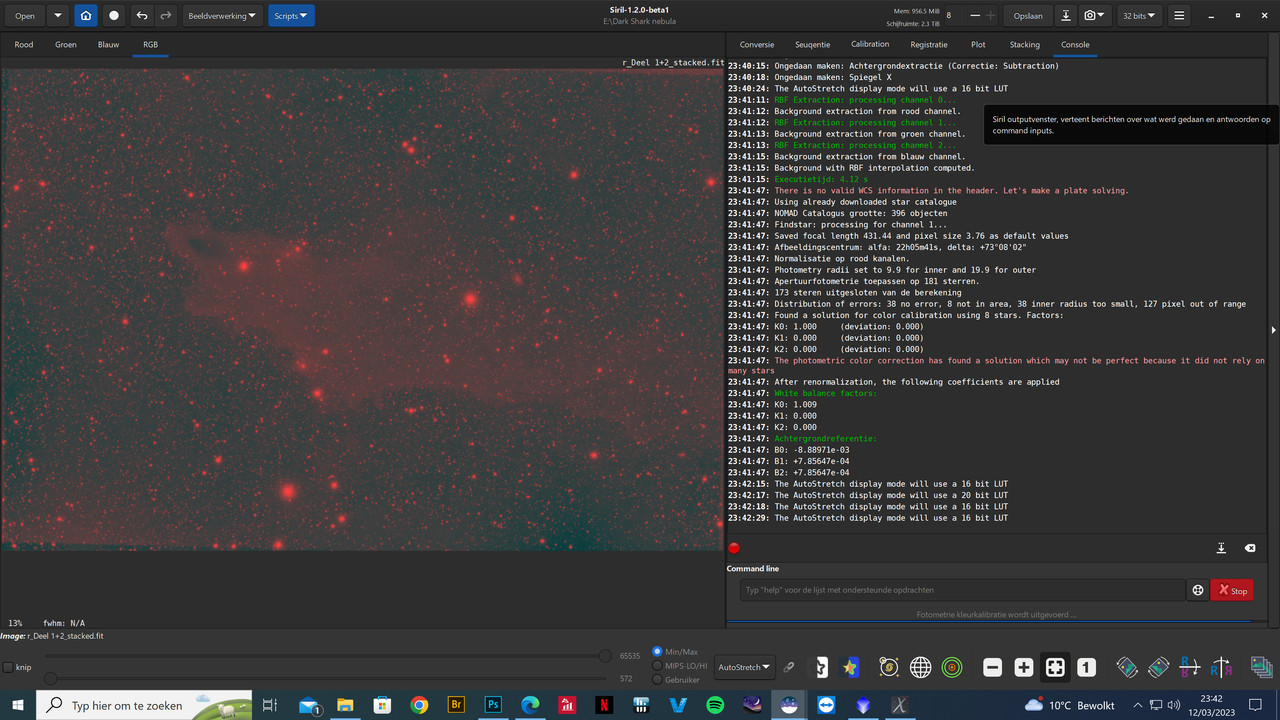This screenshot has height=720, width=1280.
Task: Switch to the Blauw channel tab
Action: tap(108, 45)
